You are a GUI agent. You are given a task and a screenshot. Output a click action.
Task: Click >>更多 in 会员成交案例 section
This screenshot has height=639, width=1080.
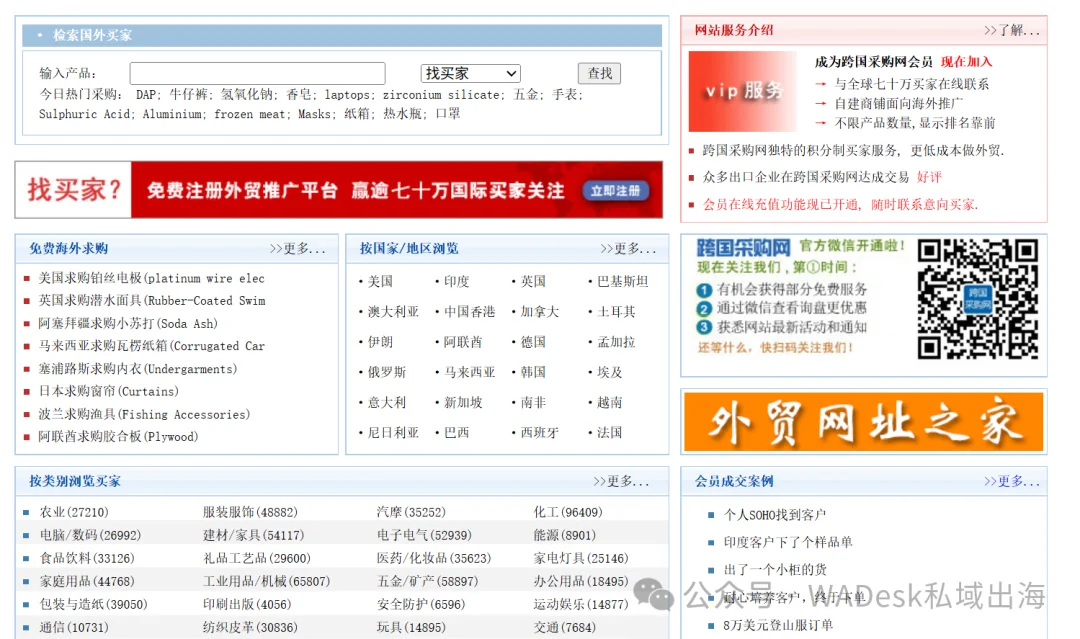coord(1011,481)
